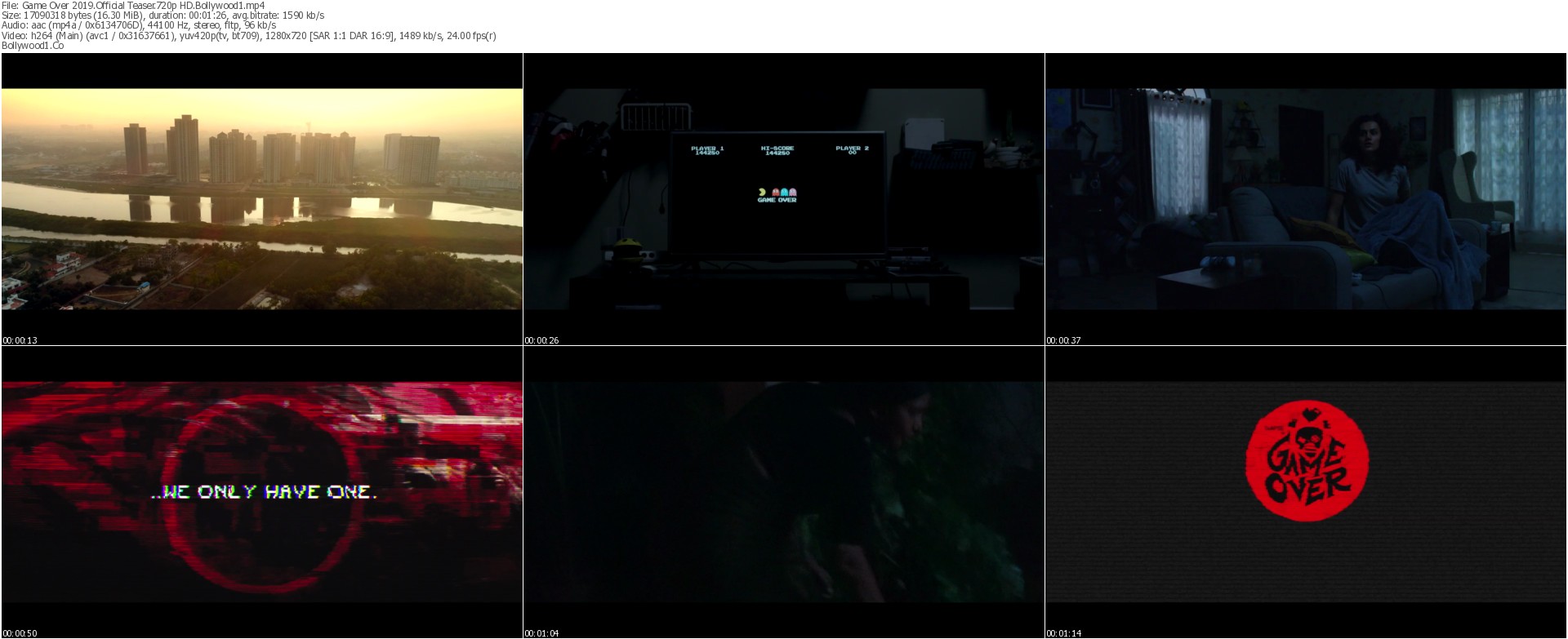Viewport: 1568px width, 639px height.
Task: Click the 00:01:04 timestamp label
Action: pos(541,633)
